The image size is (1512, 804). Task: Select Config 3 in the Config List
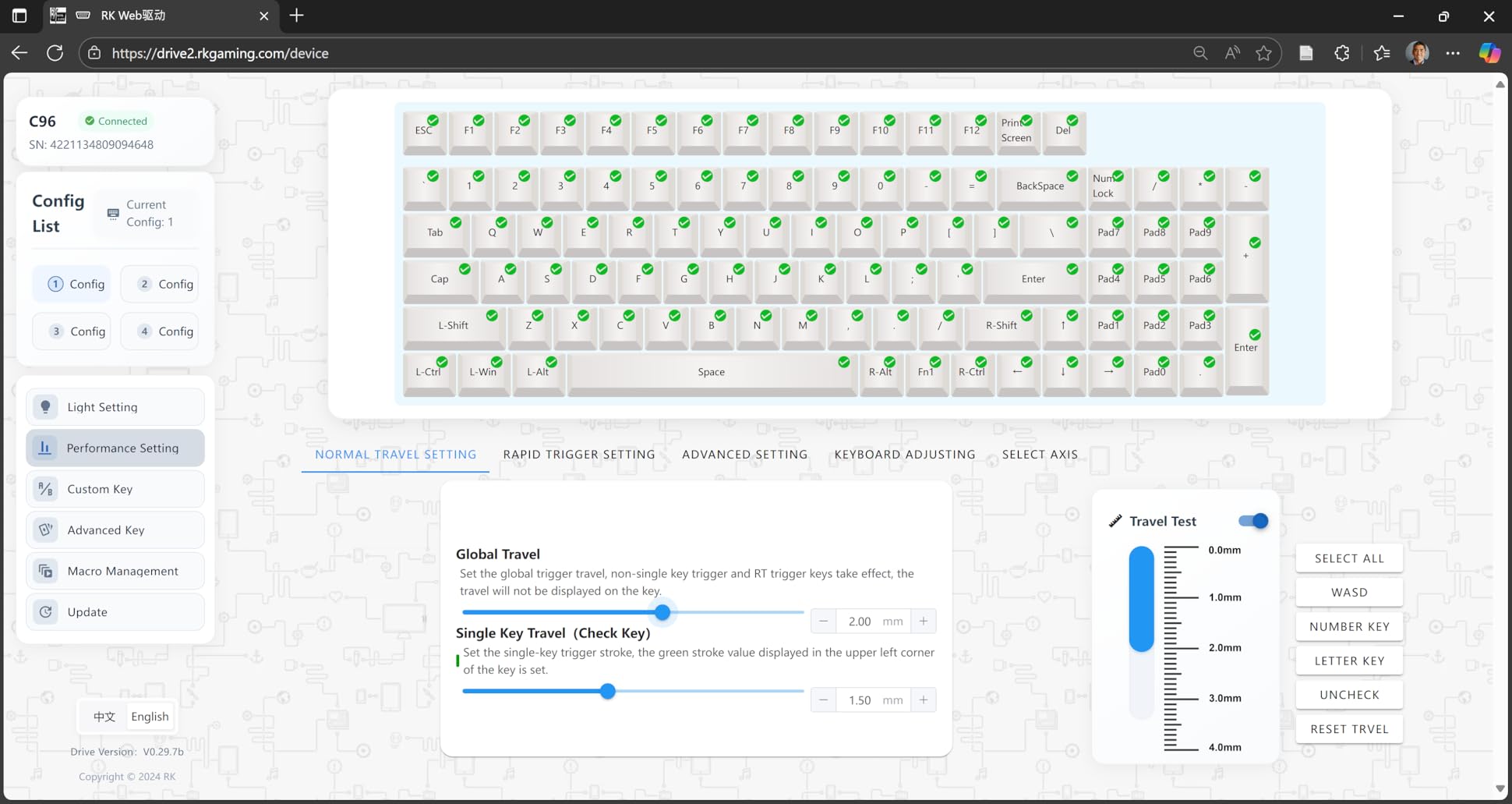tap(72, 331)
